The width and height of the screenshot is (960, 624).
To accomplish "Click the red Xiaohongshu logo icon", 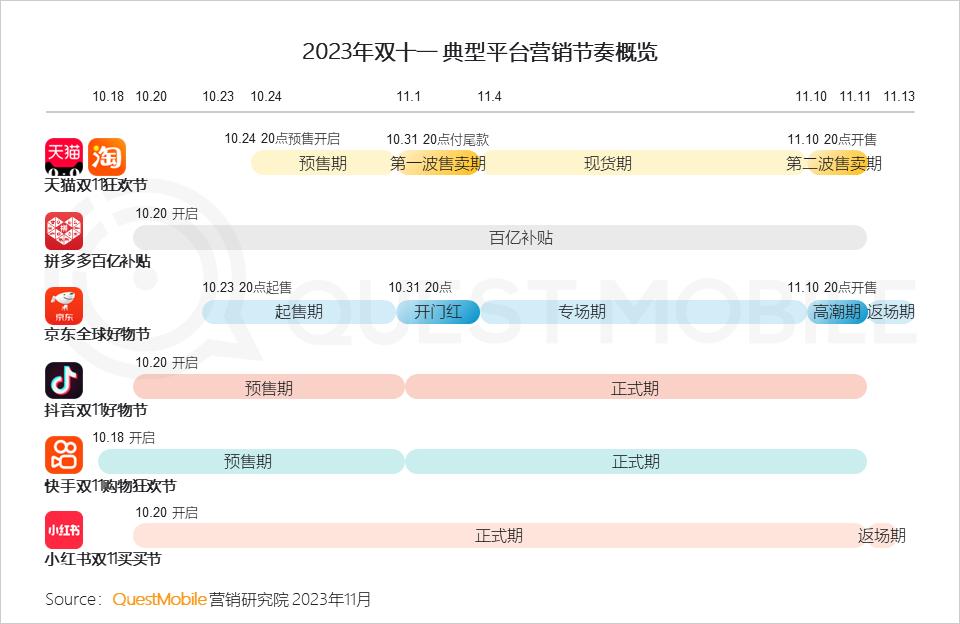I will (x=64, y=530).
